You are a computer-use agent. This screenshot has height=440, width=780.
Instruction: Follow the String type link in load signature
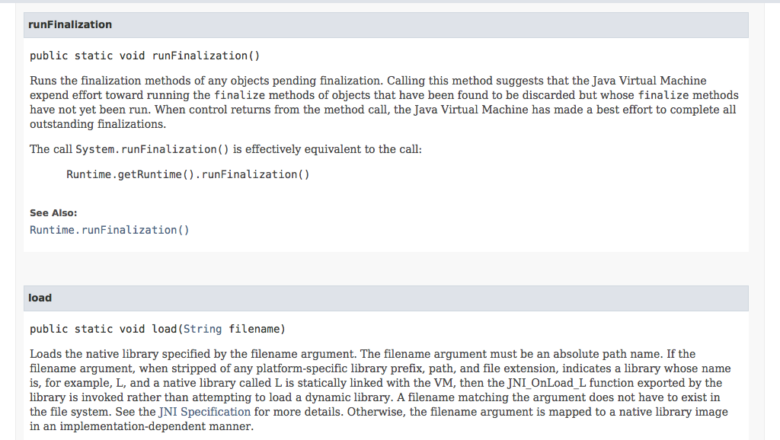(x=202, y=329)
